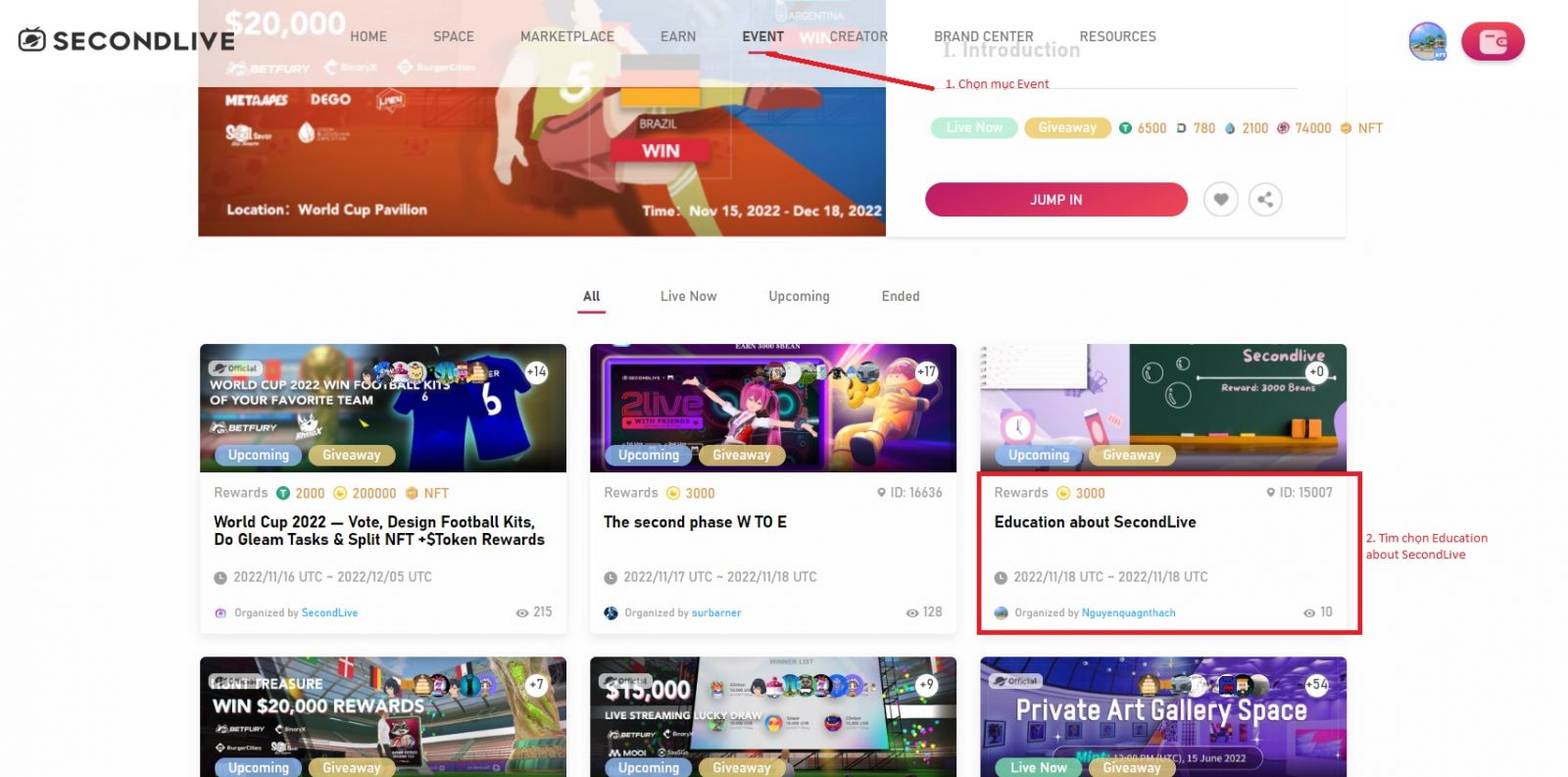Click the Giveaway tag in banner
1568x777 pixels.
click(x=1068, y=128)
